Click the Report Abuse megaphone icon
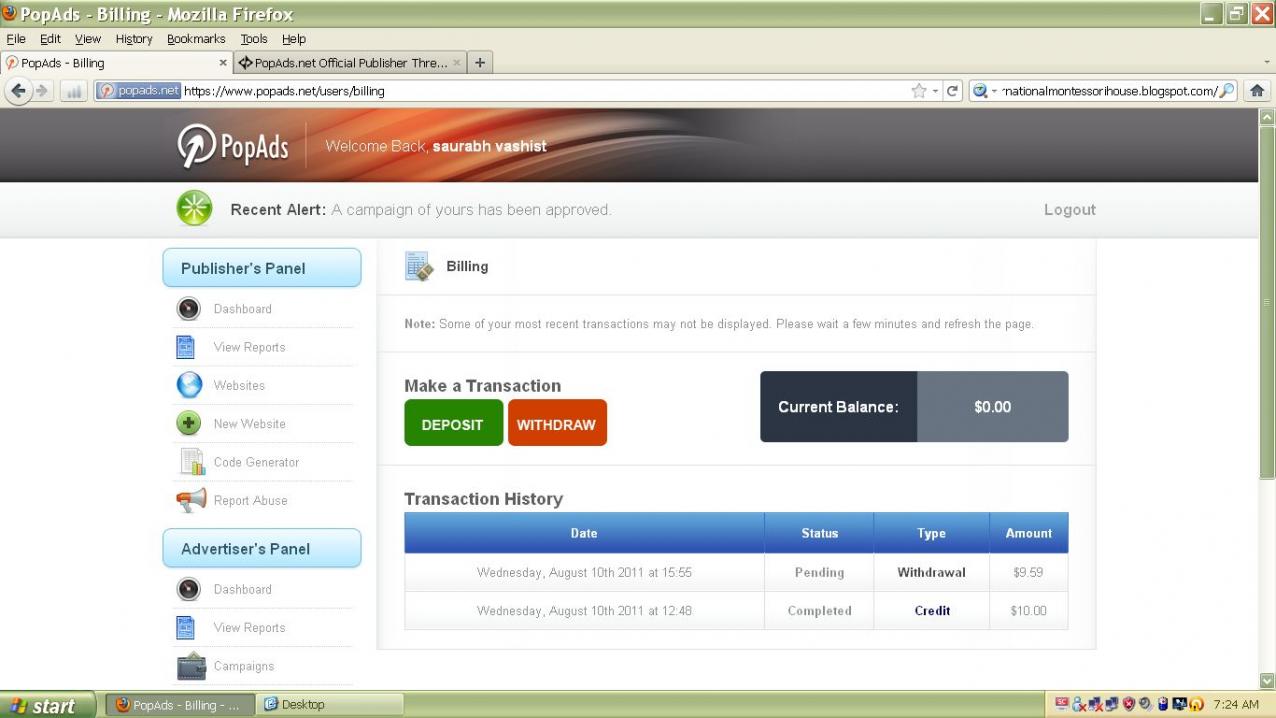The image size is (1276, 718). pyautogui.click(x=191, y=500)
